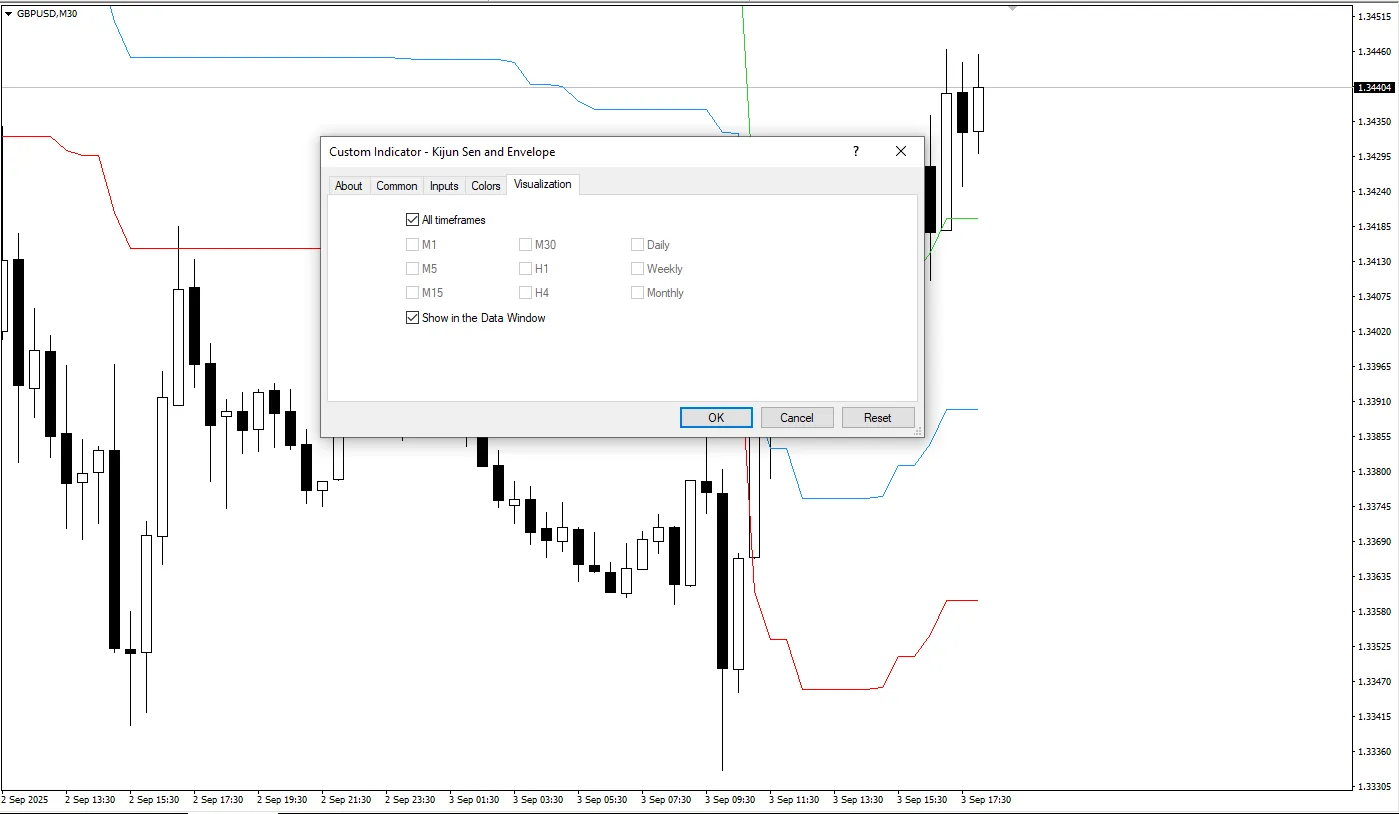Tick the M1 timeframe checkbox
The width and height of the screenshot is (1399, 814).
pyautogui.click(x=413, y=245)
